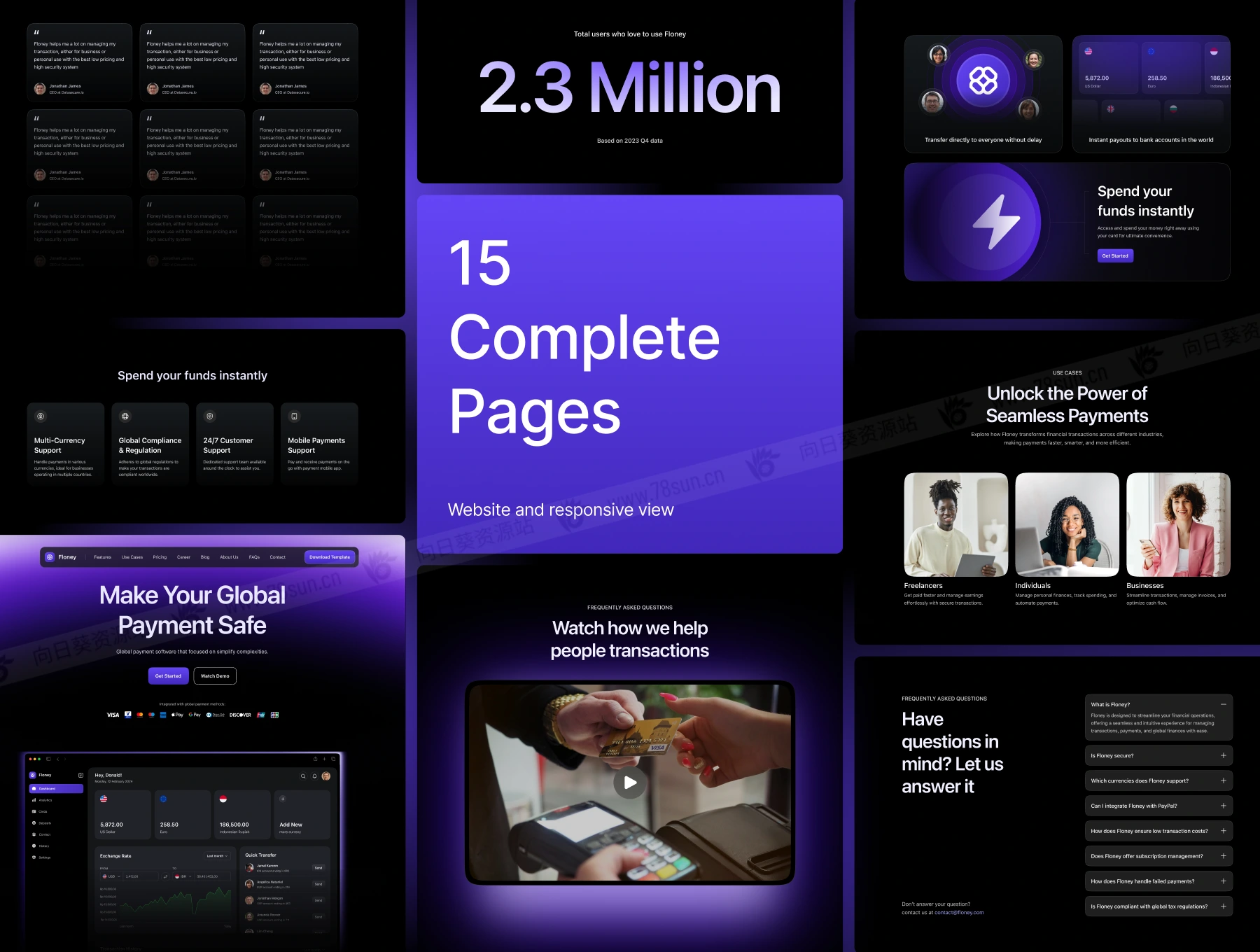Click the plus icon on Add New card
The image size is (1260, 952).
(x=283, y=799)
